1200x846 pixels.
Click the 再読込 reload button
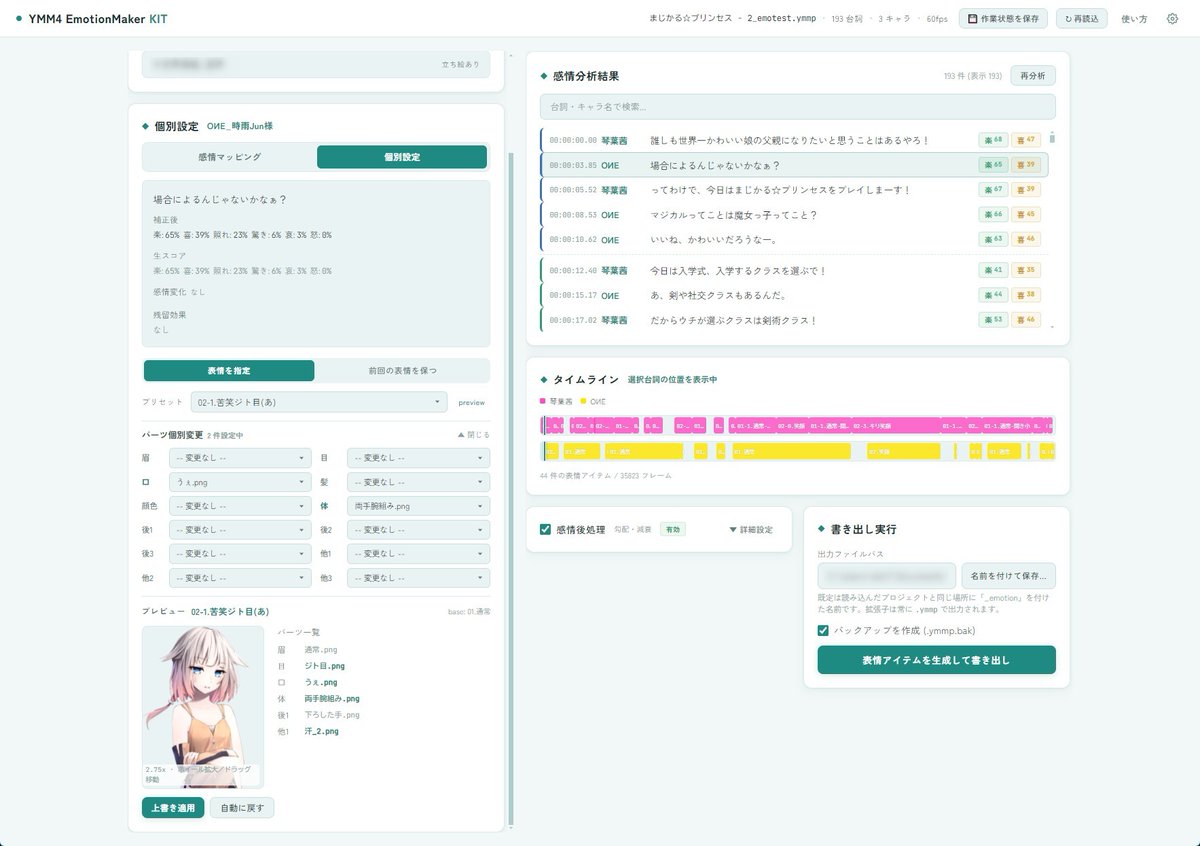[x=1081, y=18]
